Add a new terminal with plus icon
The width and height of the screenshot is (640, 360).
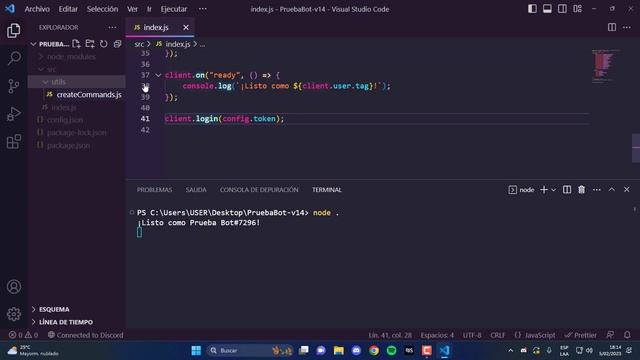(x=544, y=190)
